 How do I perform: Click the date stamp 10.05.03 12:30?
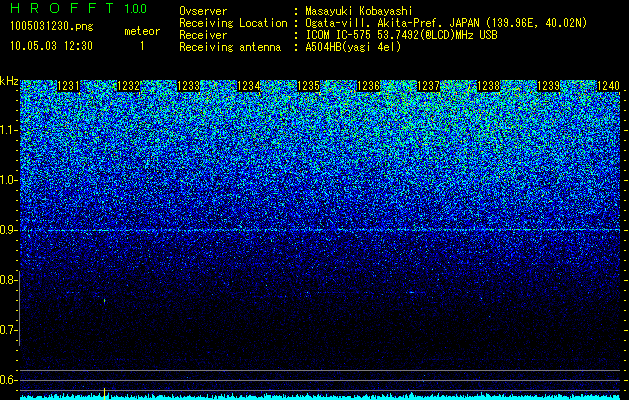point(51,46)
